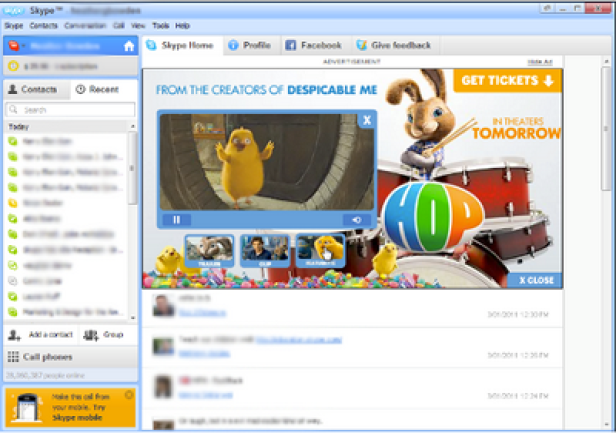Screen dimensions: 616x433
Task: Select the Contacts tab in the sidebar
Action: [36, 90]
